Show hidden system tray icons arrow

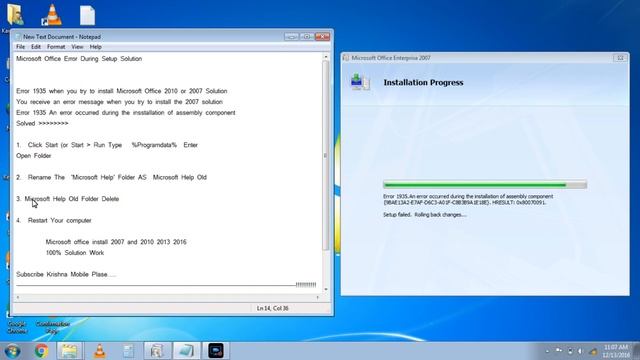[547, 351]
